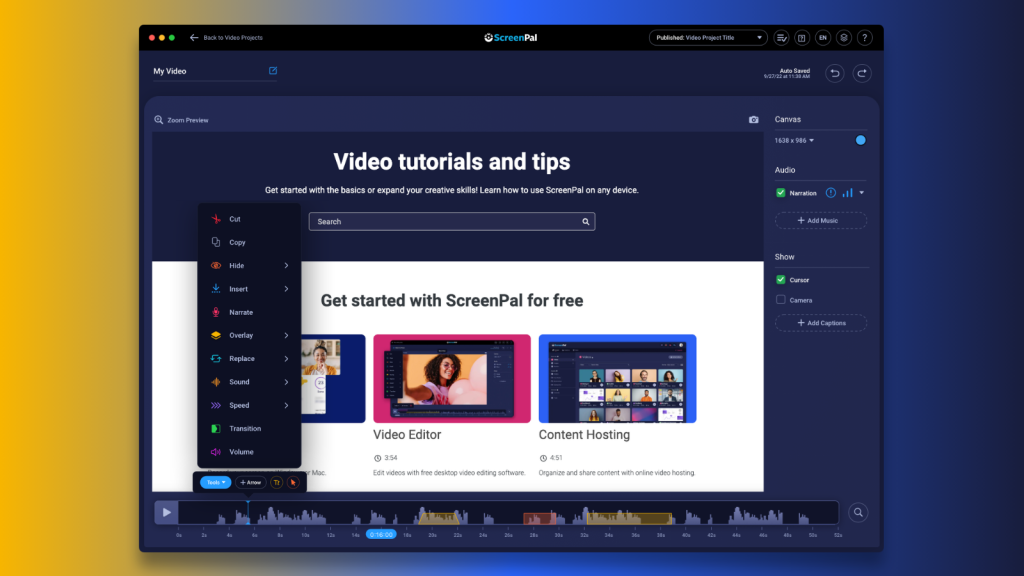Viewport: 1024px width, 576px height.
Task: Click the Video Editor thumbnail
Action: (452, 379)
